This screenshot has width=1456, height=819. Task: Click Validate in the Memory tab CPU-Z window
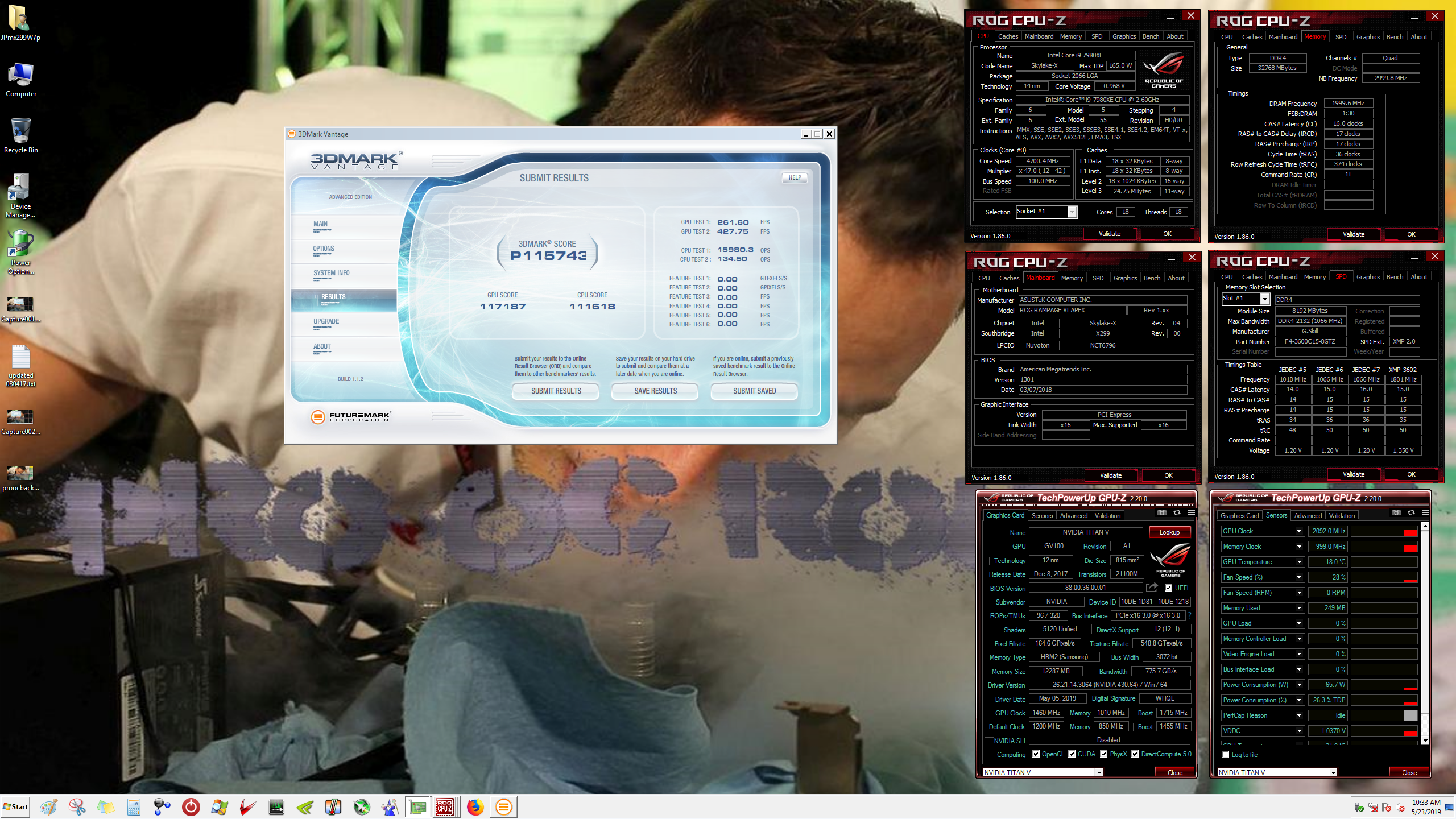pos(1353,234)
